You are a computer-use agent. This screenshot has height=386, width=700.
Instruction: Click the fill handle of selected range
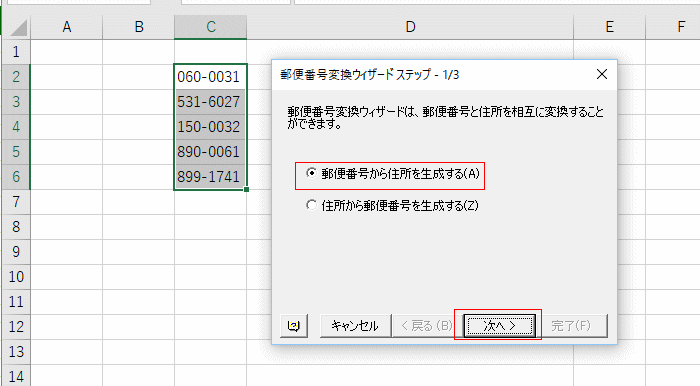pos(246,190)
